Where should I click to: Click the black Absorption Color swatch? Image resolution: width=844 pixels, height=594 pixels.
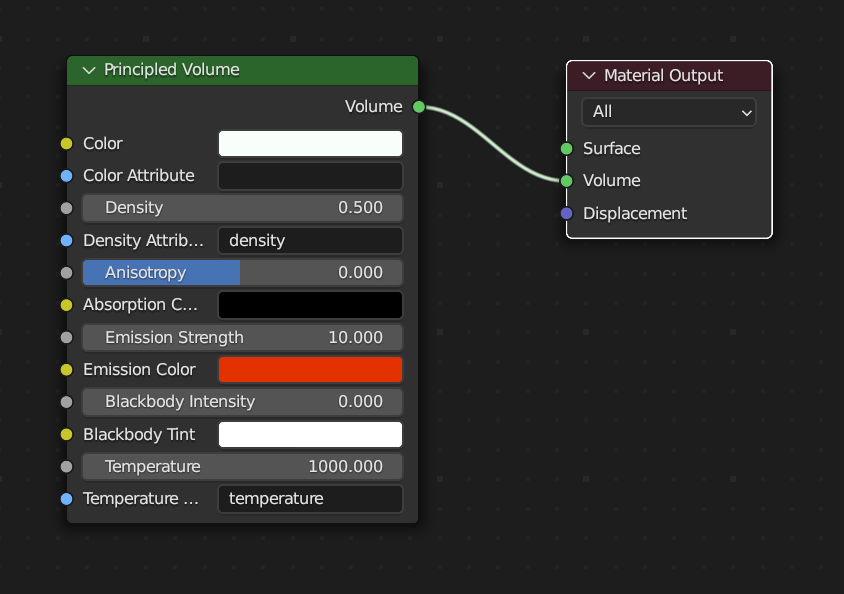[x=310, y=305]
